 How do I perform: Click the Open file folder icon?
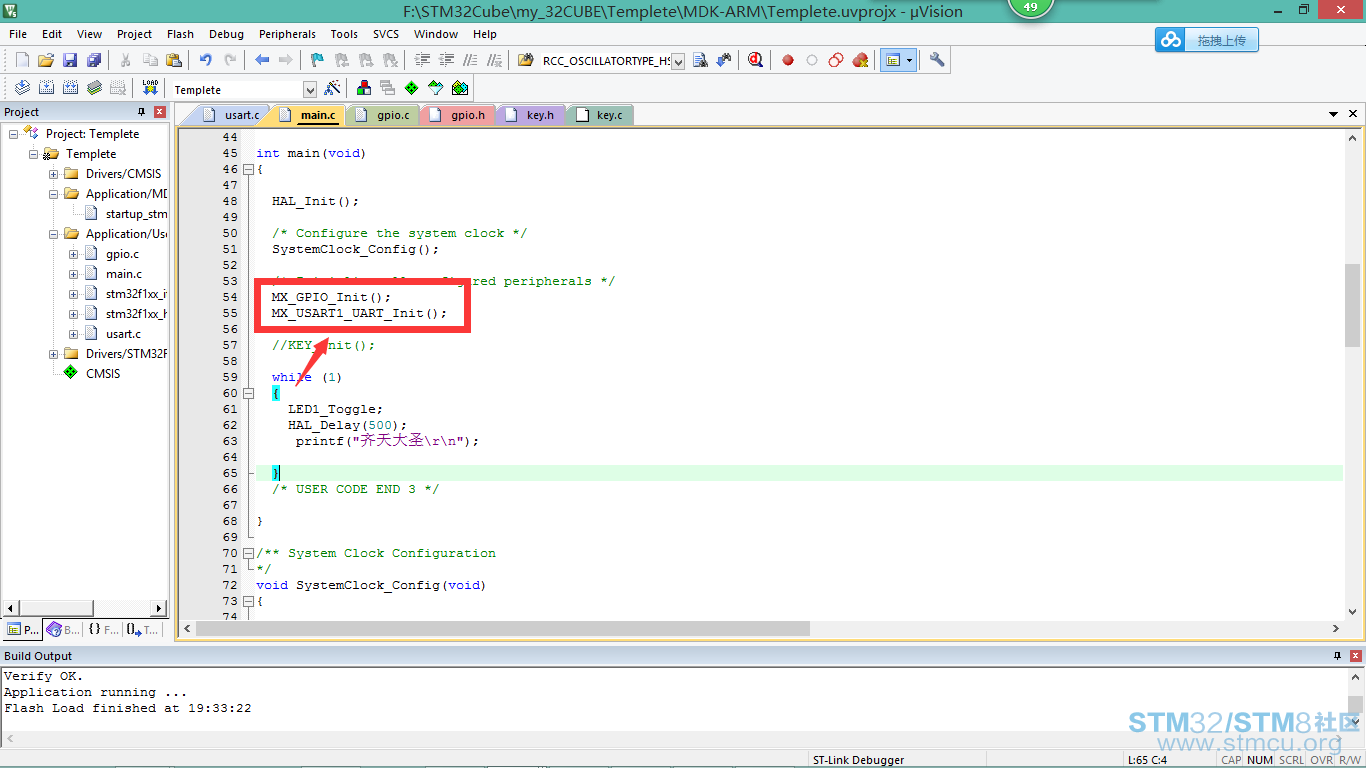tap(46, 60)
